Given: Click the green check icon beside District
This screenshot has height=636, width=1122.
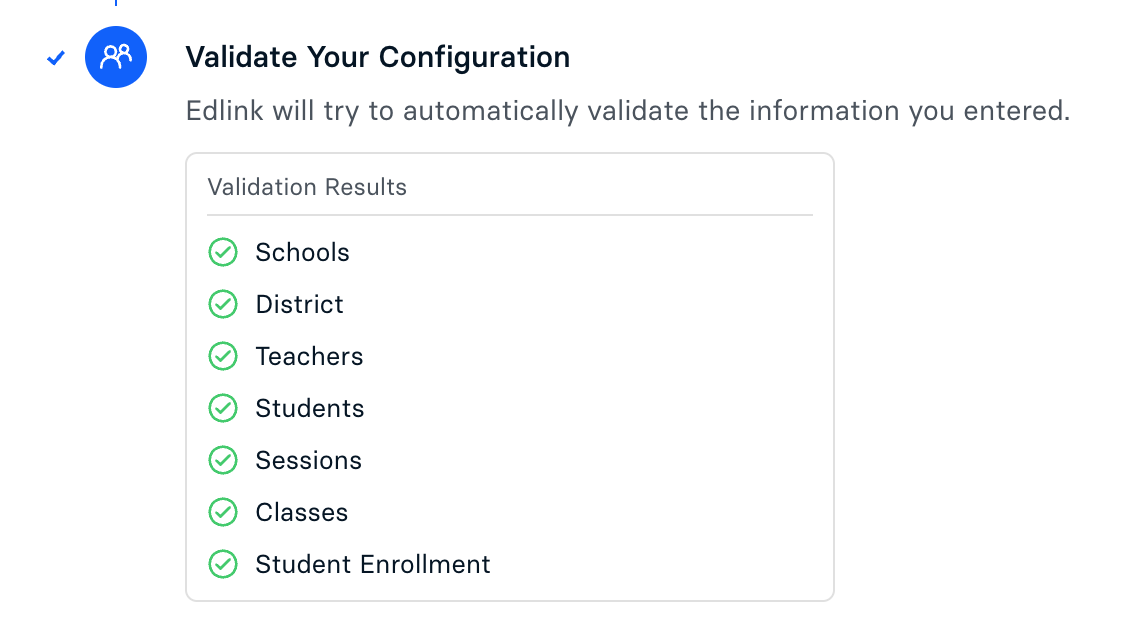Looking at the screenshot, I should pos(222,304).
